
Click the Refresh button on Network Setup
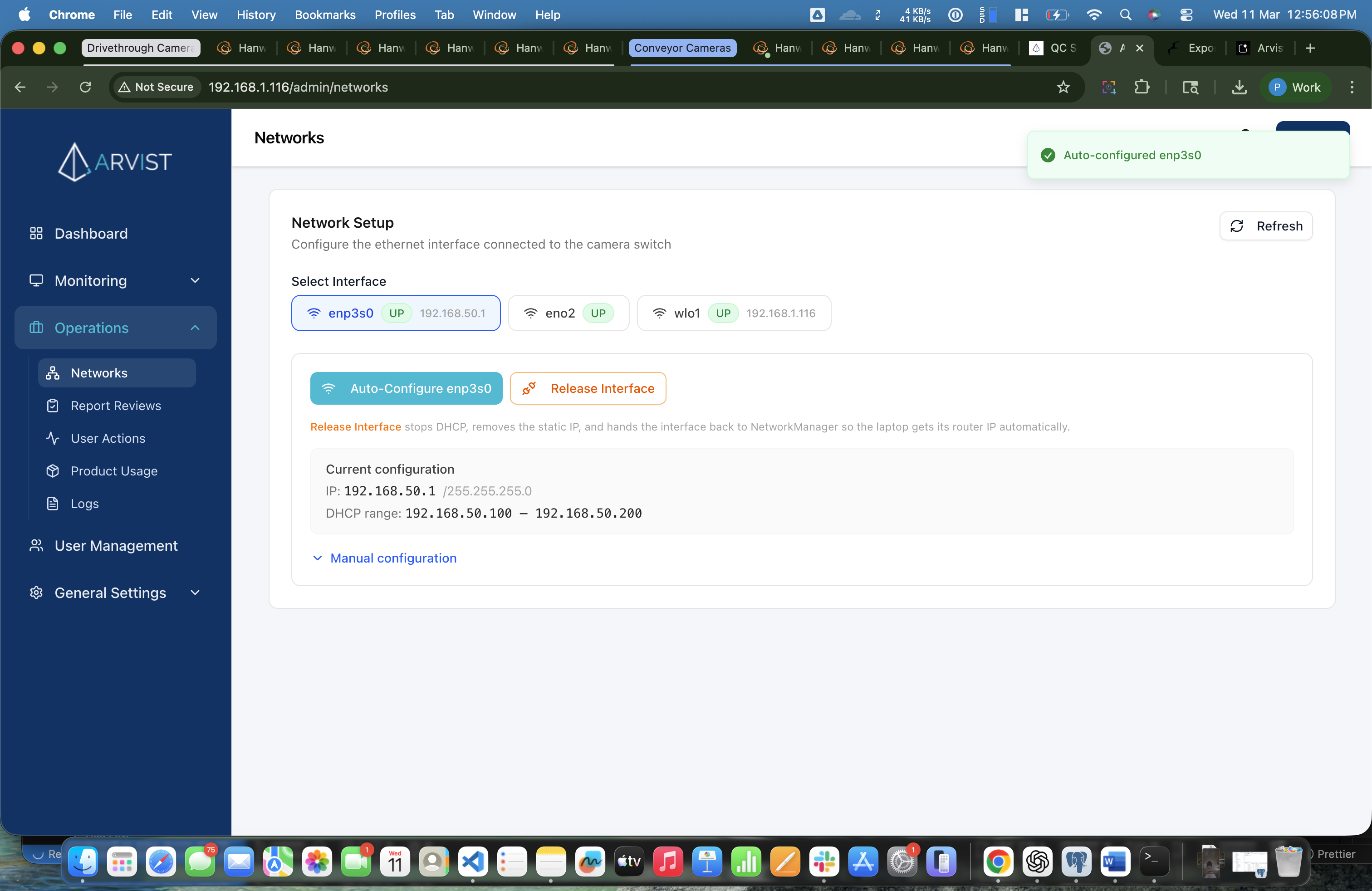(1265, 226)
